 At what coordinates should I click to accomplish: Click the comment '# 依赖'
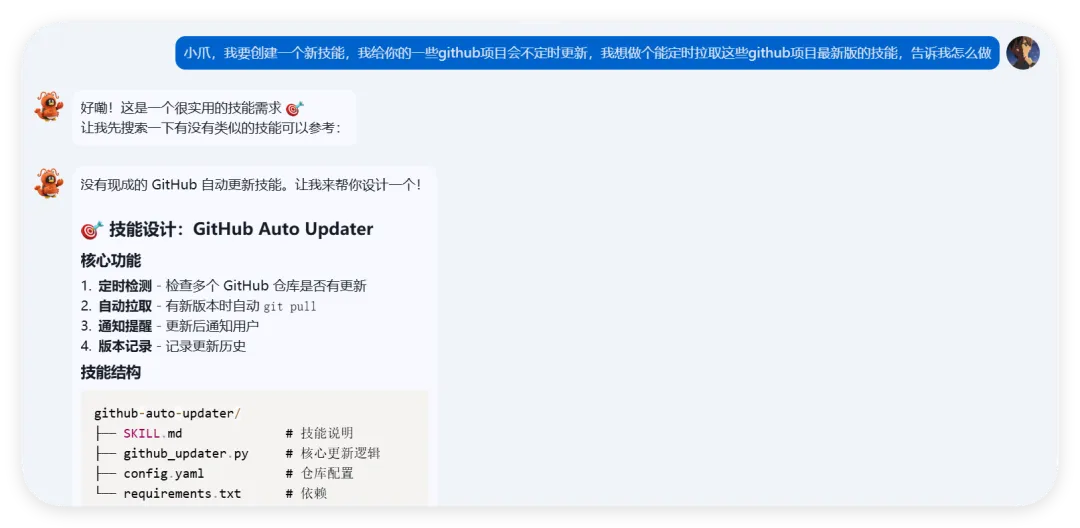pyautogui.click(x=307, y=494)
